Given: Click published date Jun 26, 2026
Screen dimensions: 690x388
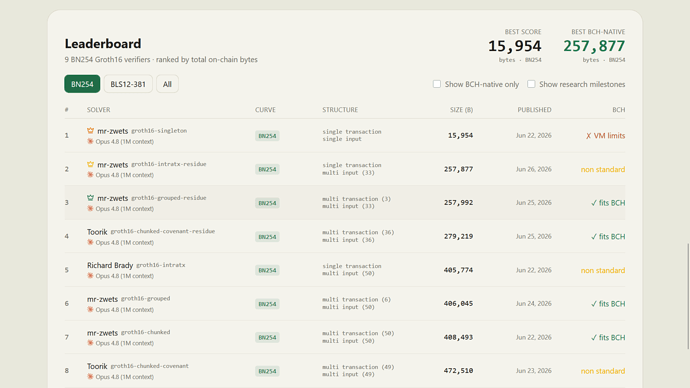Looking at the screenshot, I should 534,169.
